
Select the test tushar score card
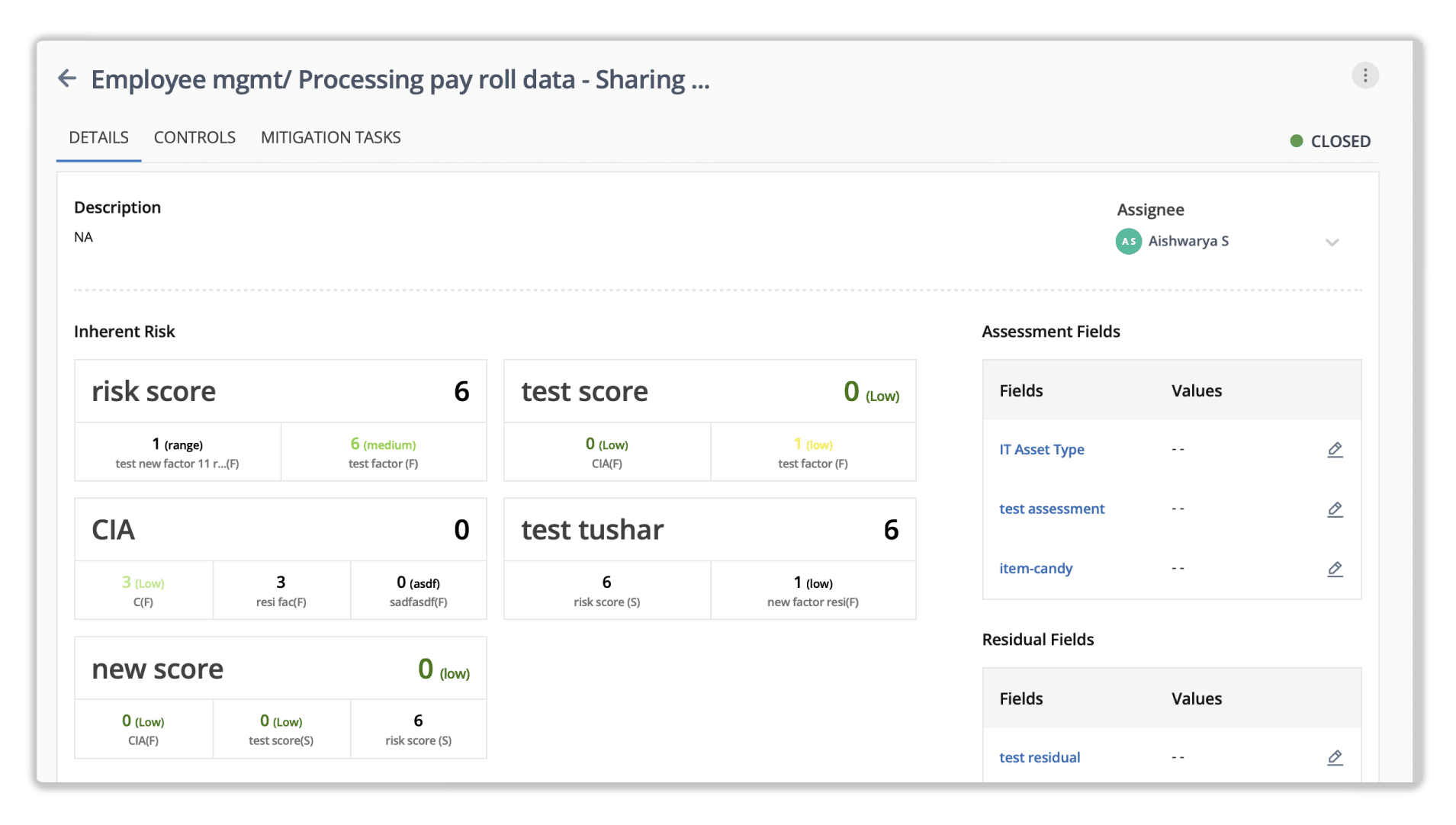[x=709, y=559]
